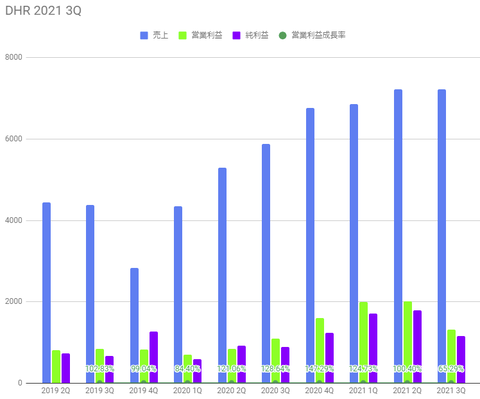Click the 121.06% data label
480x399 pixels.
tap(231, 369)
